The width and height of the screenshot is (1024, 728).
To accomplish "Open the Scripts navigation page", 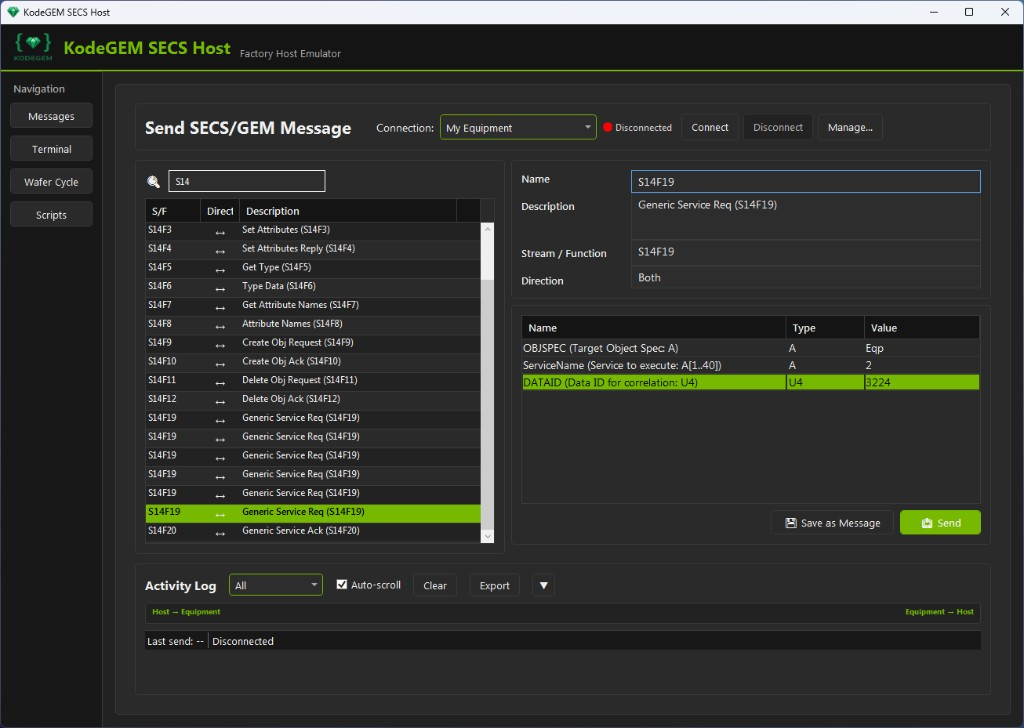I will click(51, 215).
